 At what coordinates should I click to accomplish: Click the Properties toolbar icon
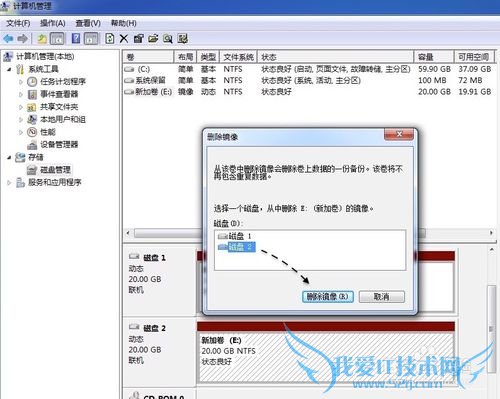138,39
